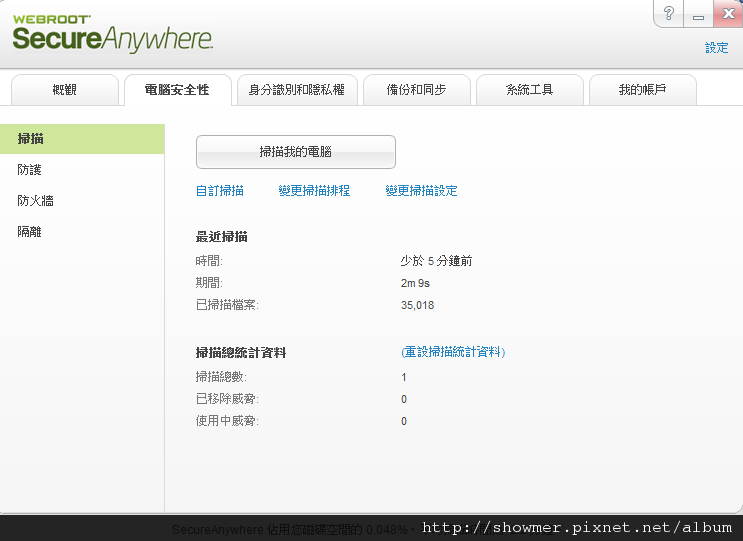Click the 已掃描檔案 label
Viewport: 743px width, 541px height.
(x=227, y=305)
